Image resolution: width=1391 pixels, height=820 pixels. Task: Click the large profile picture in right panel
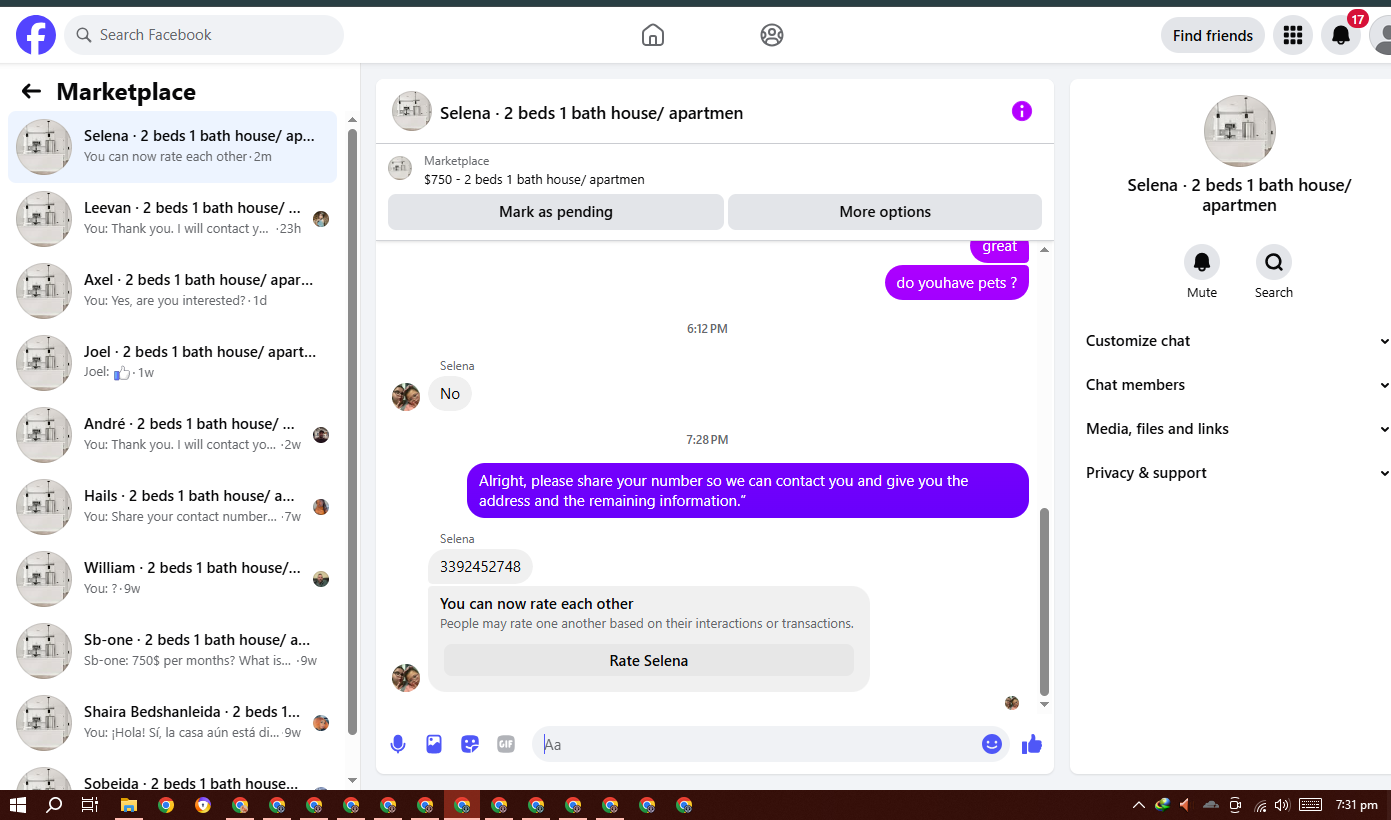(x=1240, y=131)
